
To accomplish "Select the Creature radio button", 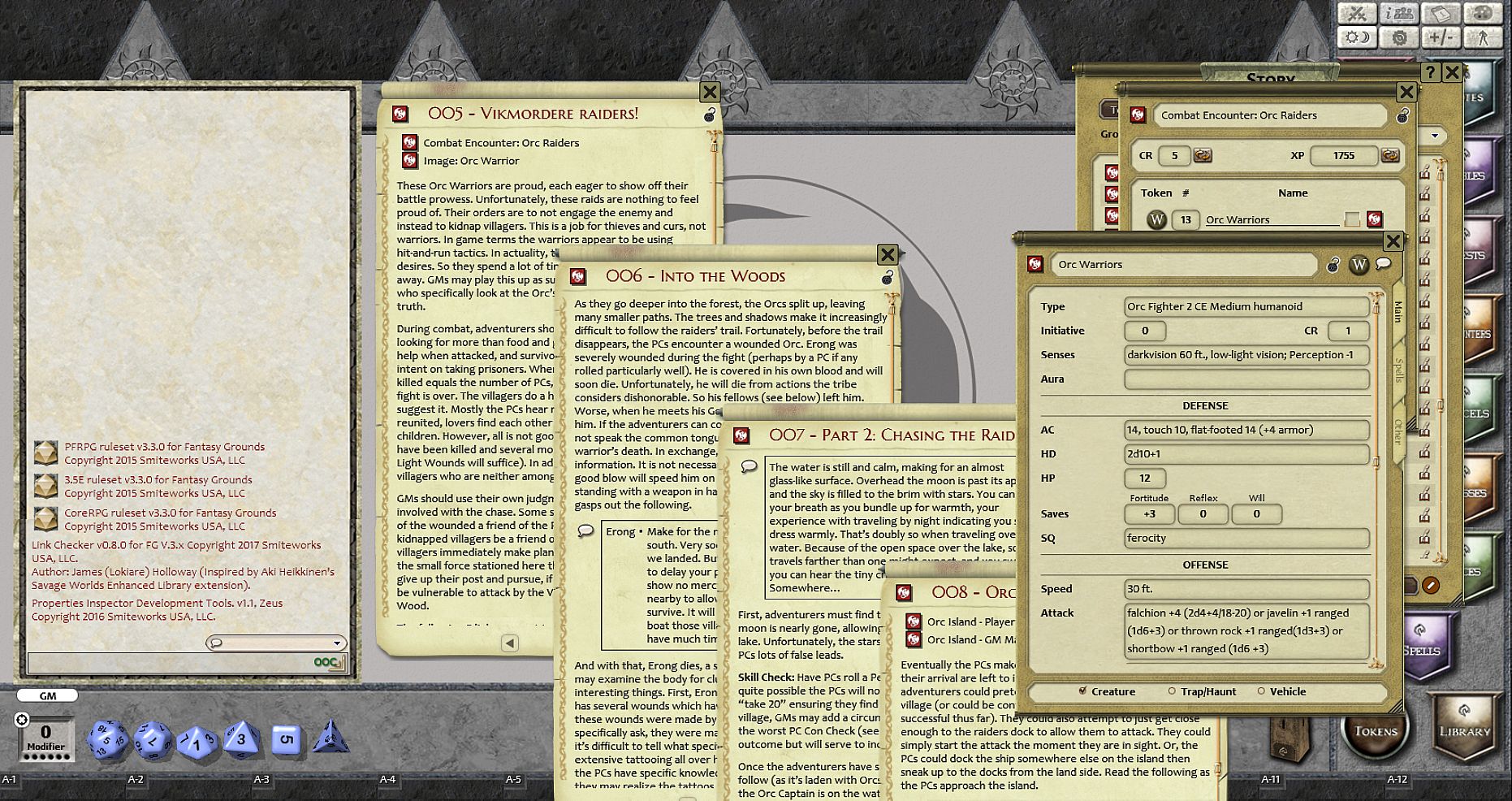I will click(1082, 691).
